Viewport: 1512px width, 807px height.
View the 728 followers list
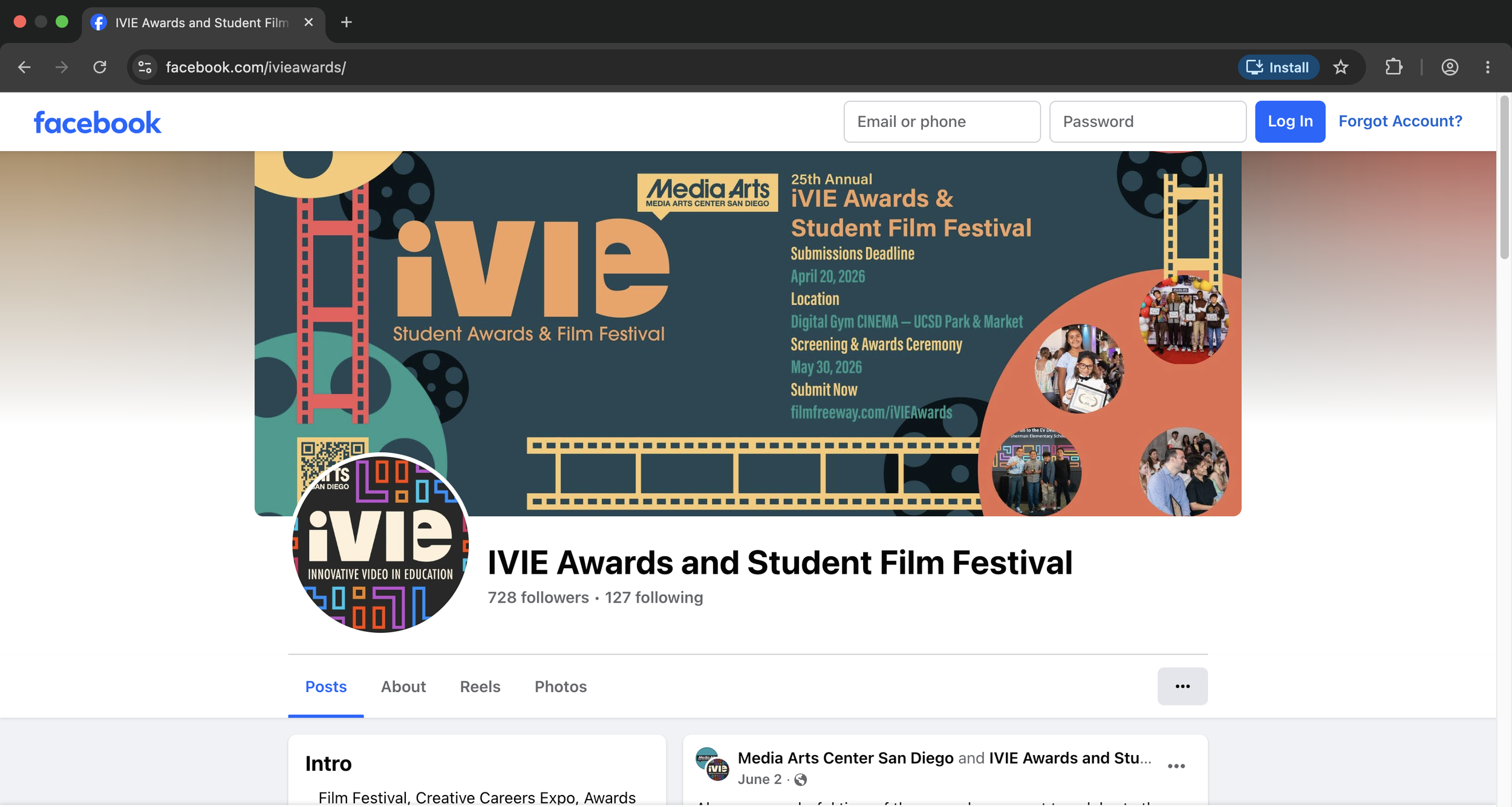[538, 597]
